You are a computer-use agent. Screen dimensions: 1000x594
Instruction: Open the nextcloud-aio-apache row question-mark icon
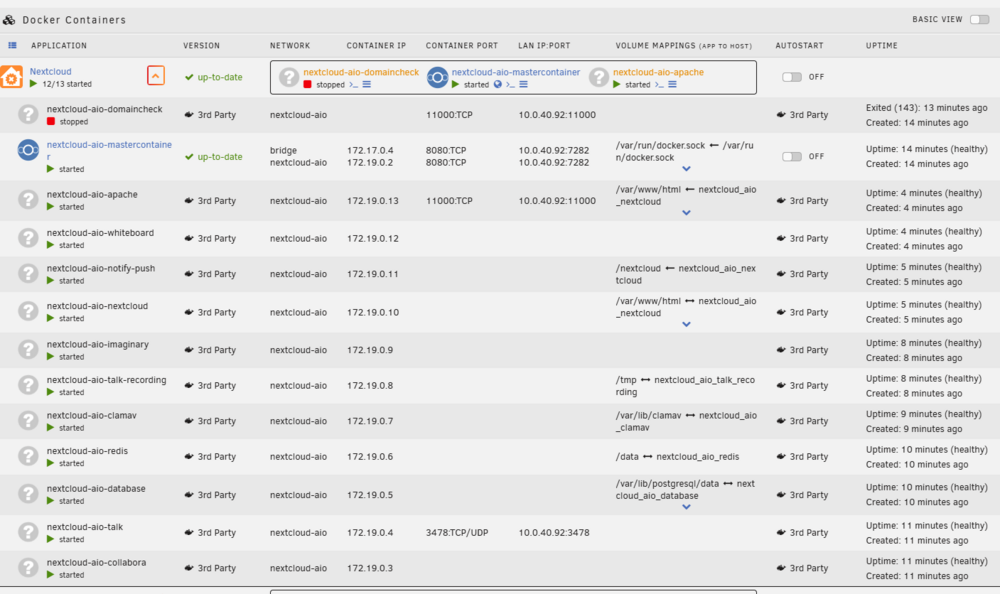27,200
